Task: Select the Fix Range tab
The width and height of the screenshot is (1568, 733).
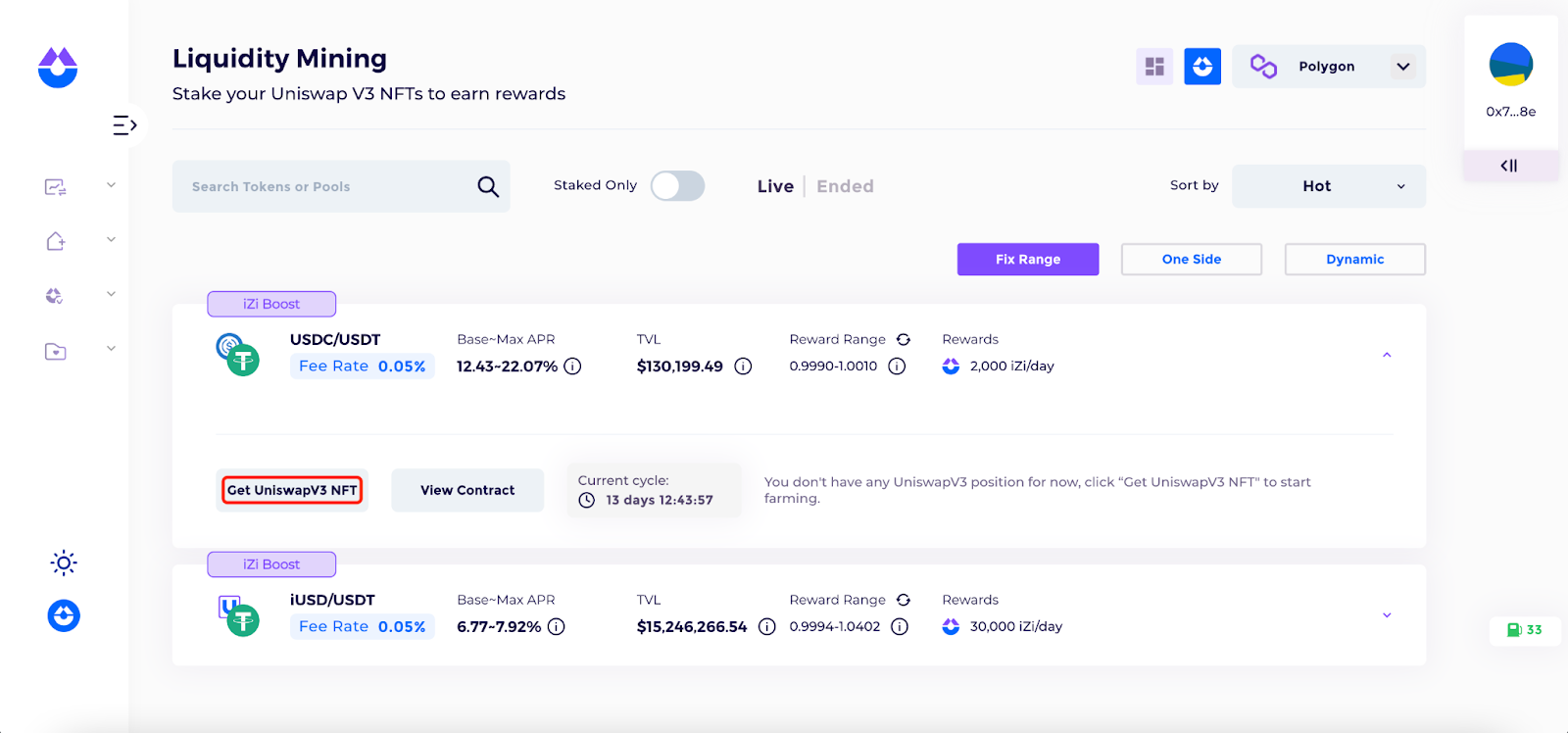Action: point(1028,260)
